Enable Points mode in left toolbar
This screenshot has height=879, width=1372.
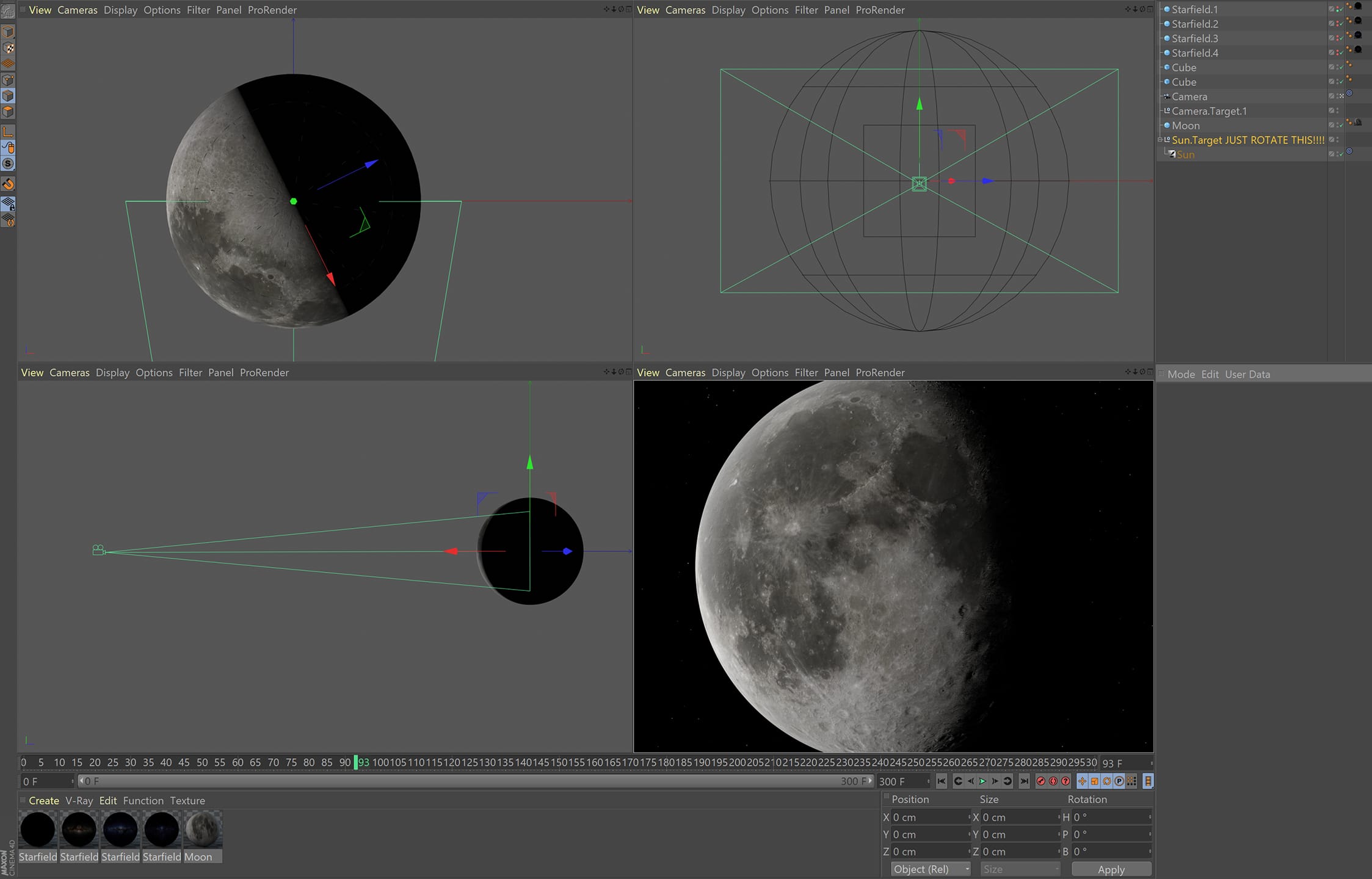coord(8,80)
